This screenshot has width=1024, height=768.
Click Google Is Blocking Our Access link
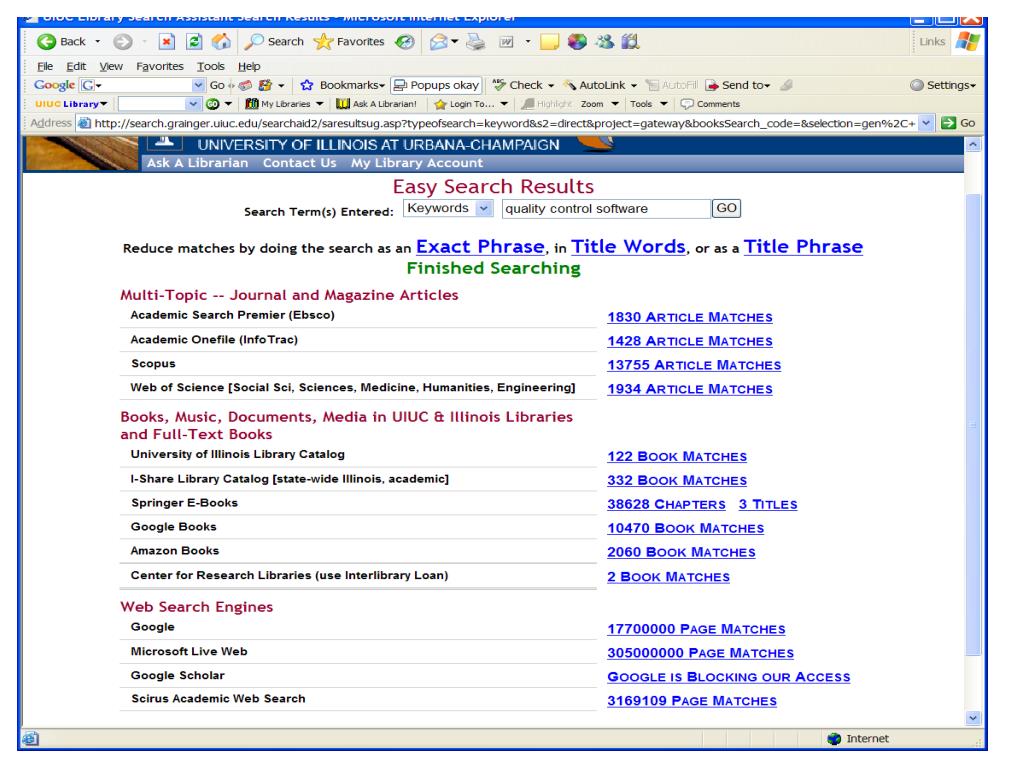click(x=729, y=677)
